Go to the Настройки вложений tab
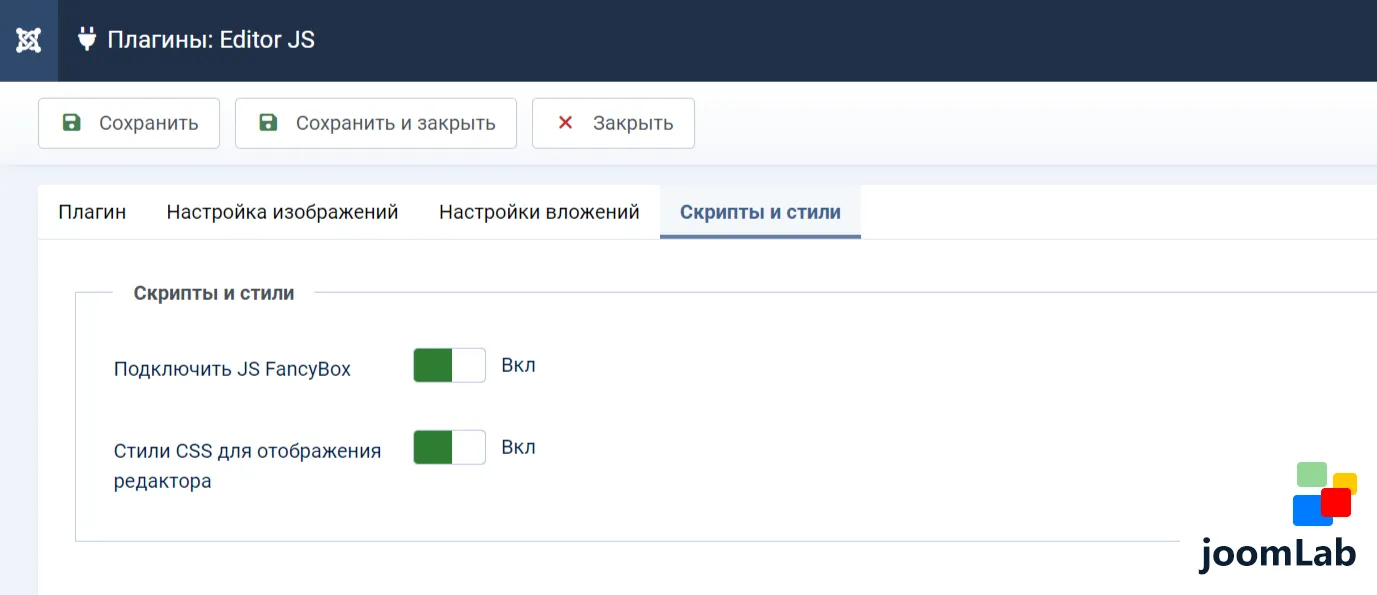 coord(539,212)
